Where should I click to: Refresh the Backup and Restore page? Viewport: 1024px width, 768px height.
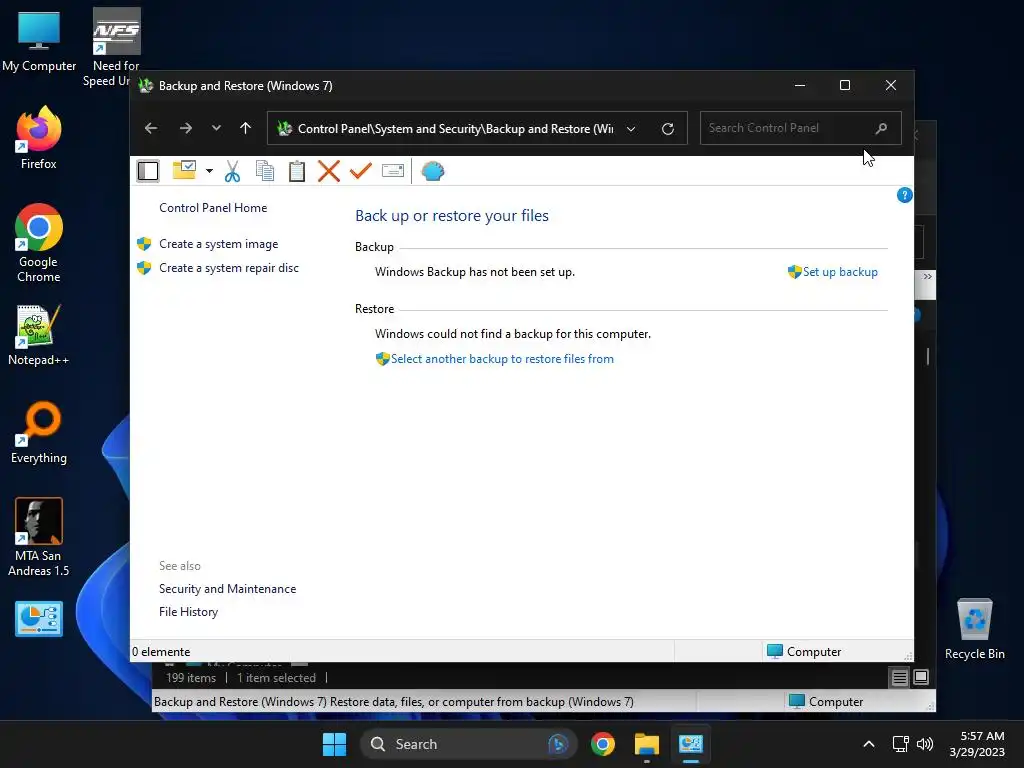pos(667,129)
